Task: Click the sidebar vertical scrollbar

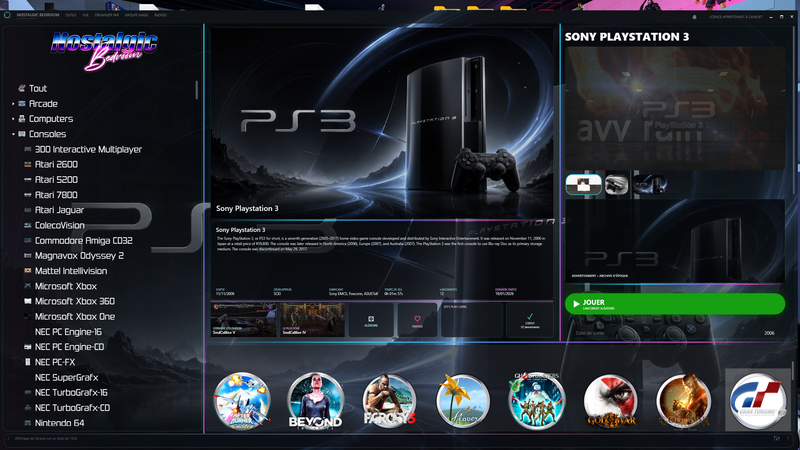Action: pos(196,90)
